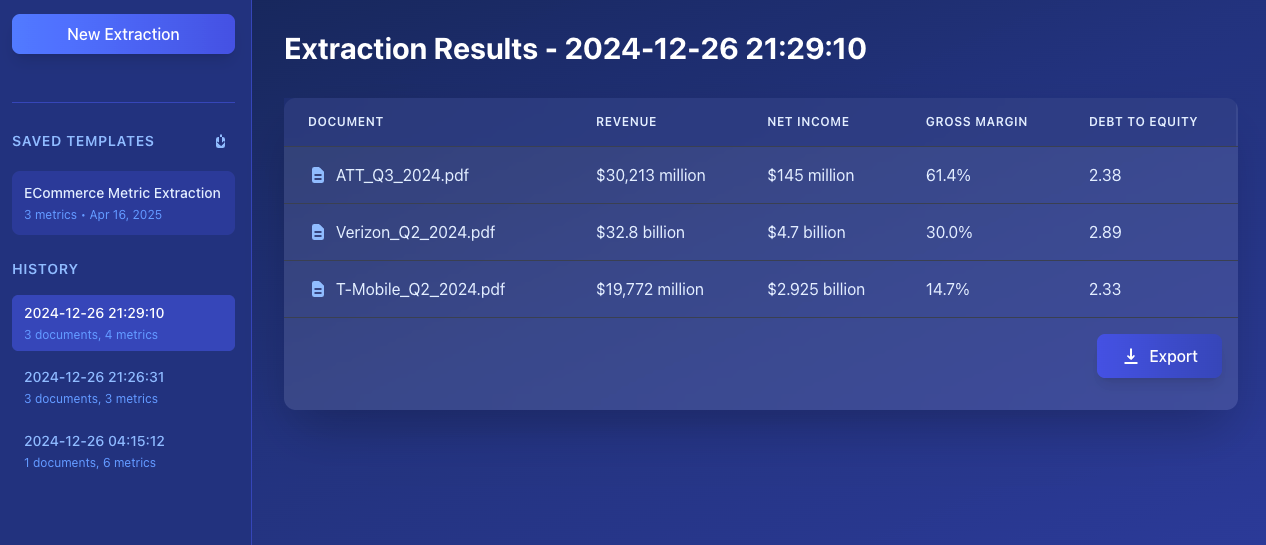Open the ECommerce Metric Extraction template

123,203
